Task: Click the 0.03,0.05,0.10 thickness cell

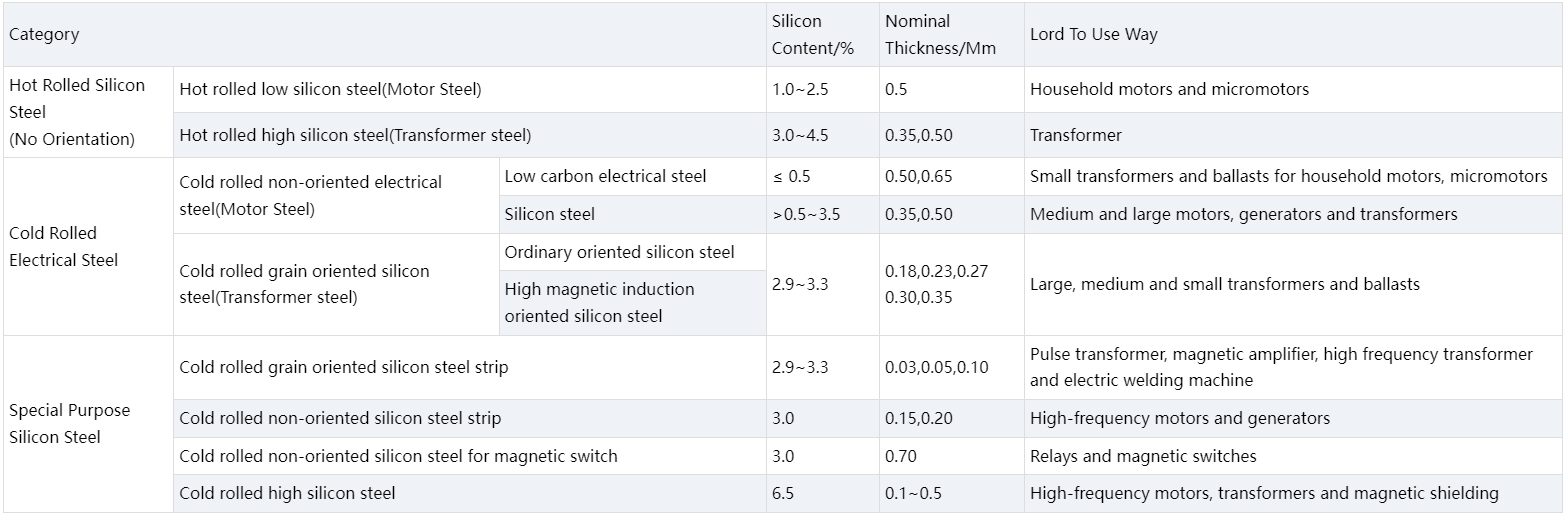Action: click(x=936, y=368)
